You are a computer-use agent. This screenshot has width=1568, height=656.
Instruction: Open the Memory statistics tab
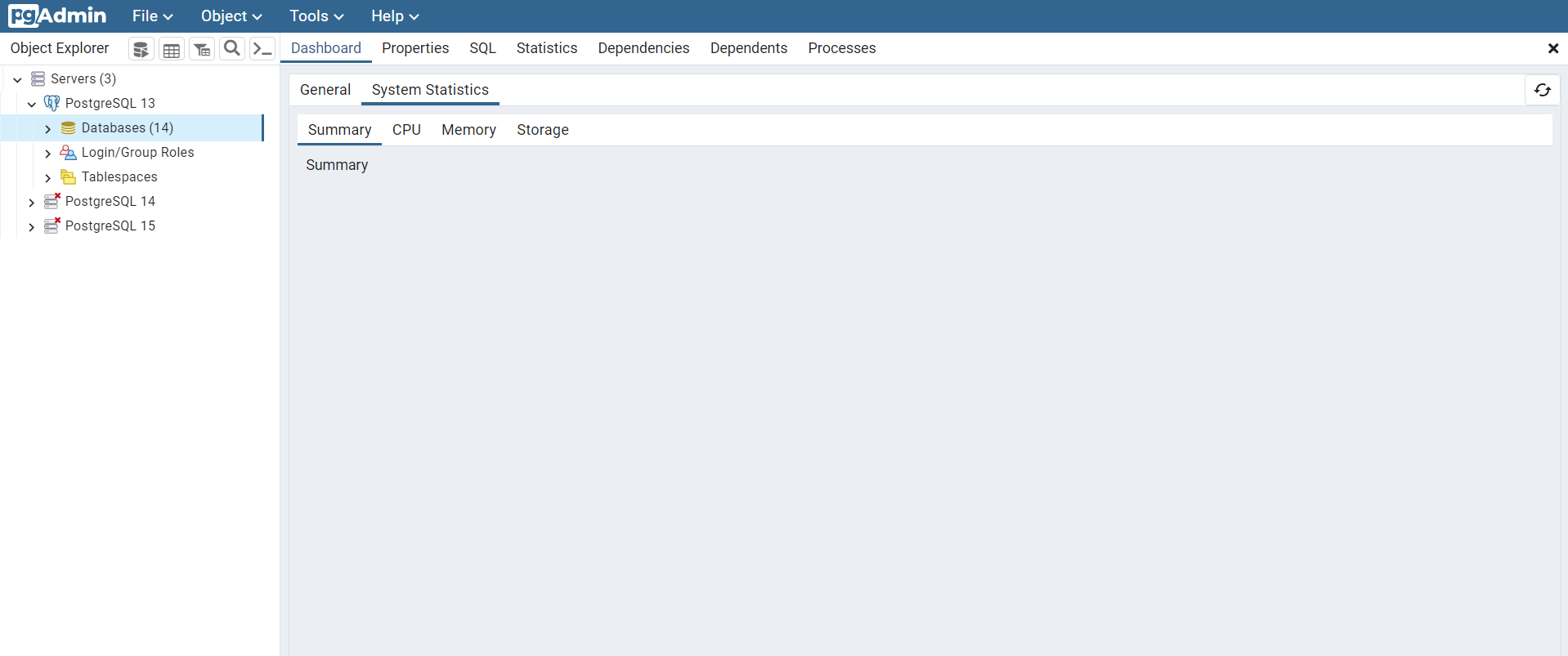pos(468,130)
